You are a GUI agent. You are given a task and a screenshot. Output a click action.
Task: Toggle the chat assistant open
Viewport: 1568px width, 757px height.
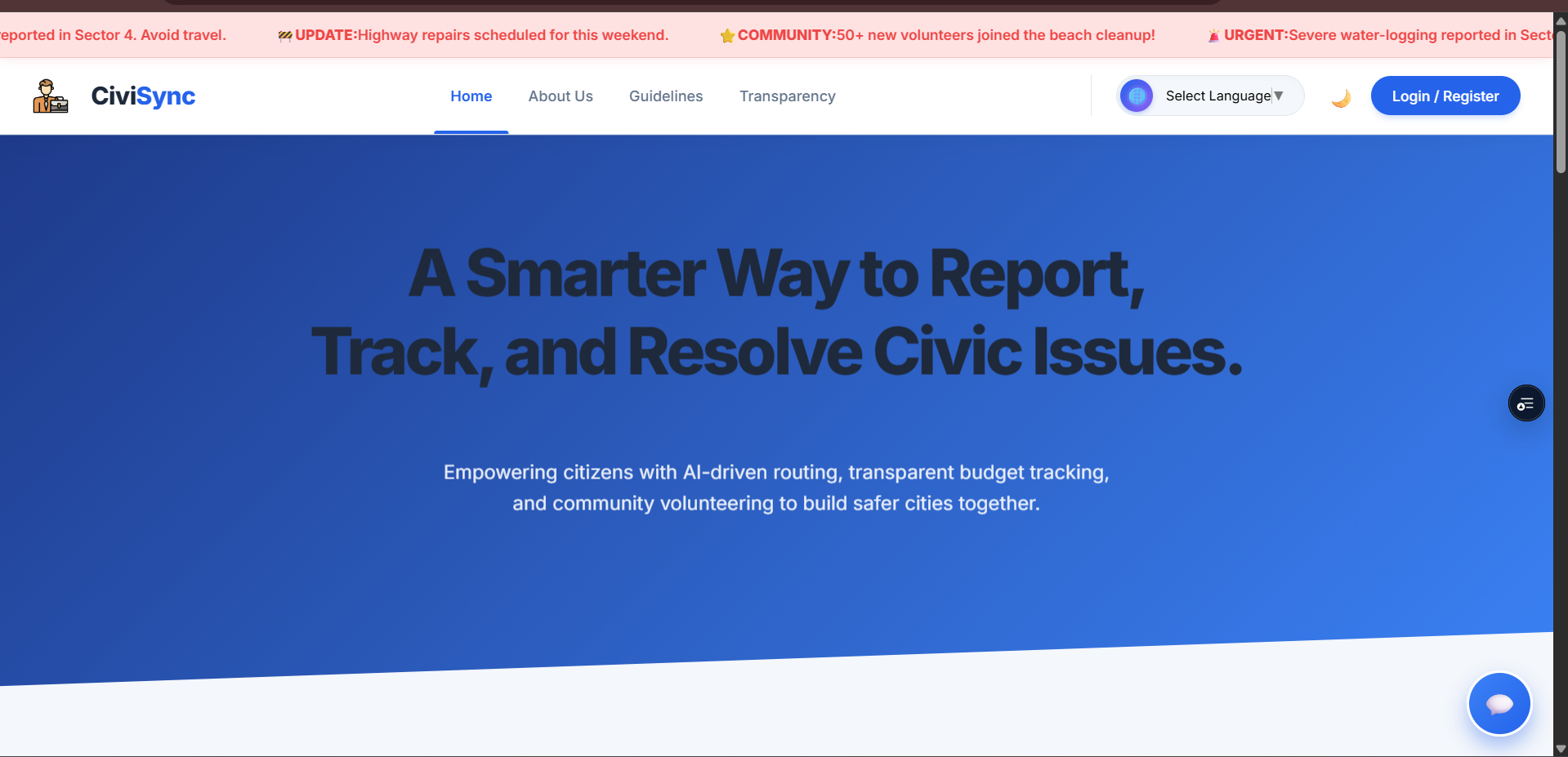click(x=1499, y=703)
